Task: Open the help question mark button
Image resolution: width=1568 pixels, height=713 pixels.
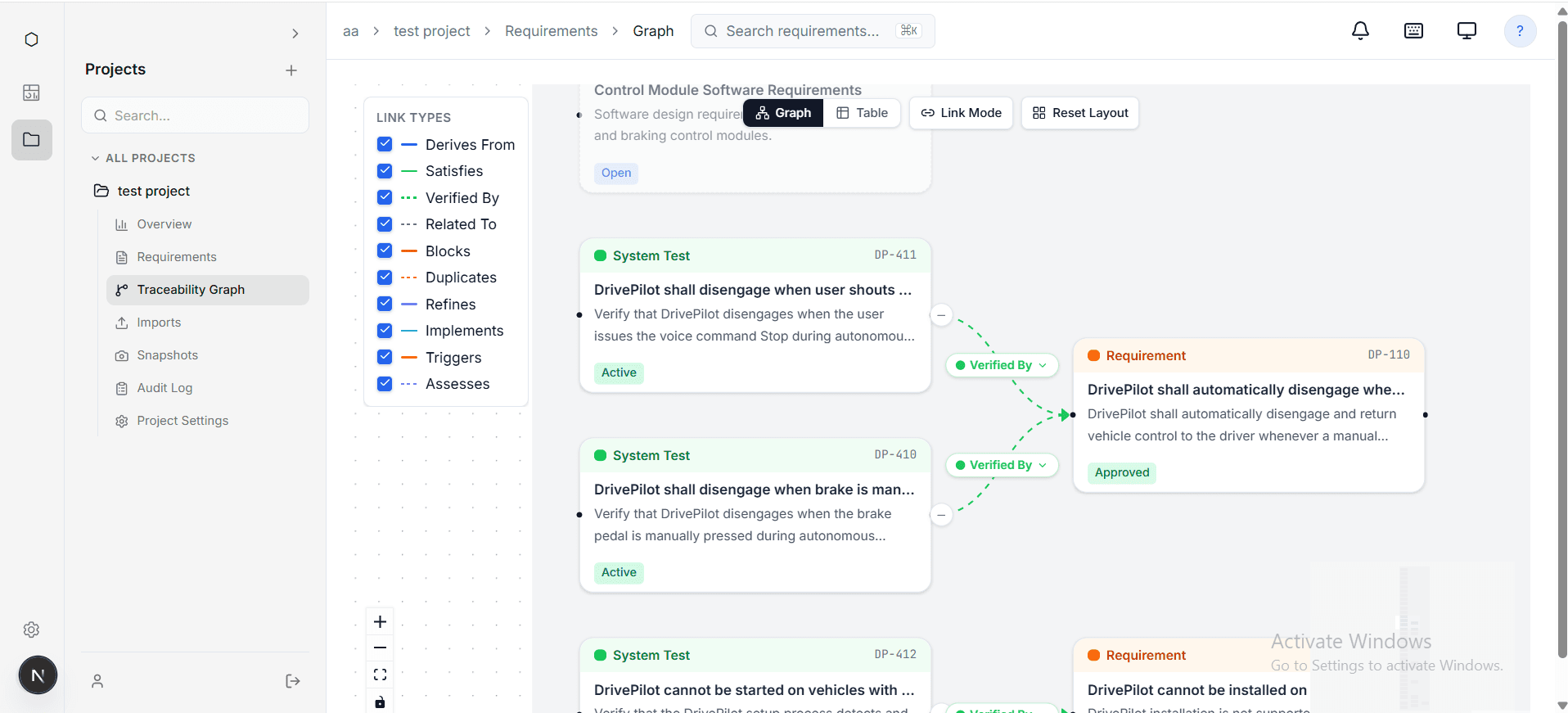Action: [x=1520, y=31]
